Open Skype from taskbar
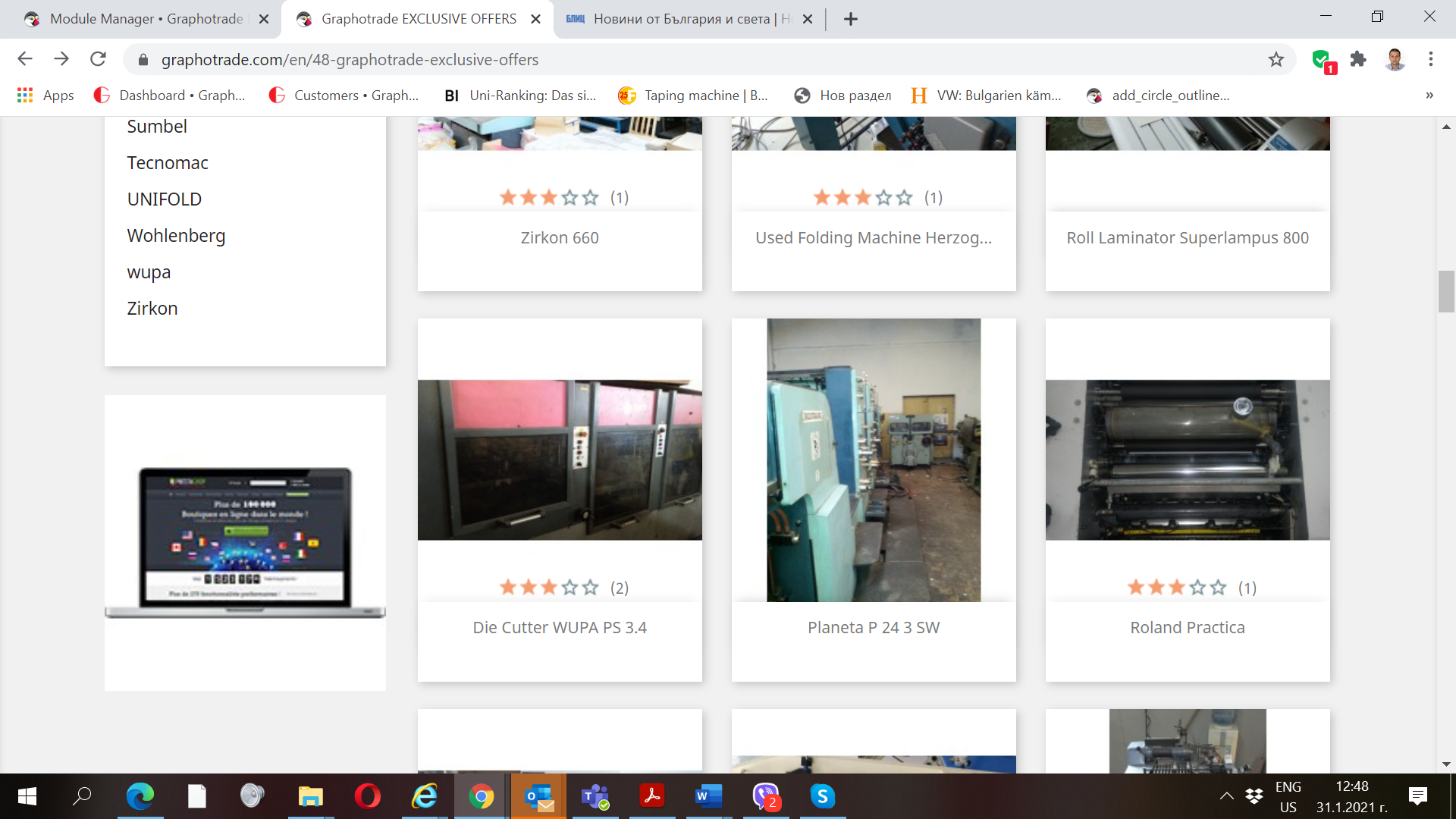 click(x=823, y=796)
